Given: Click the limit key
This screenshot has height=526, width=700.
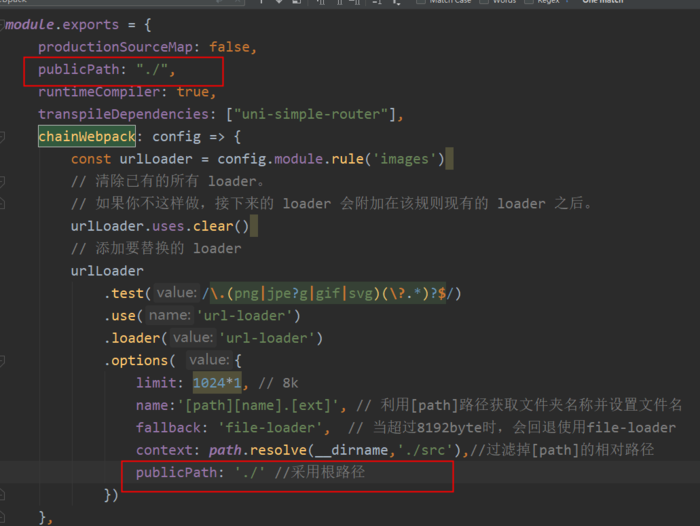Looking at the screenshot, I should coord(156,383).
